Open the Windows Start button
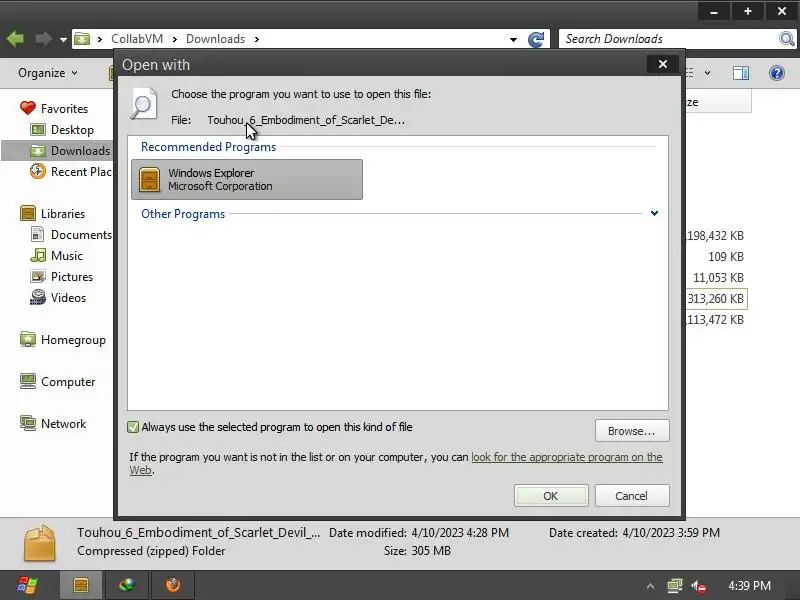This screenshot has height=600, width=800. pos(27,585)
